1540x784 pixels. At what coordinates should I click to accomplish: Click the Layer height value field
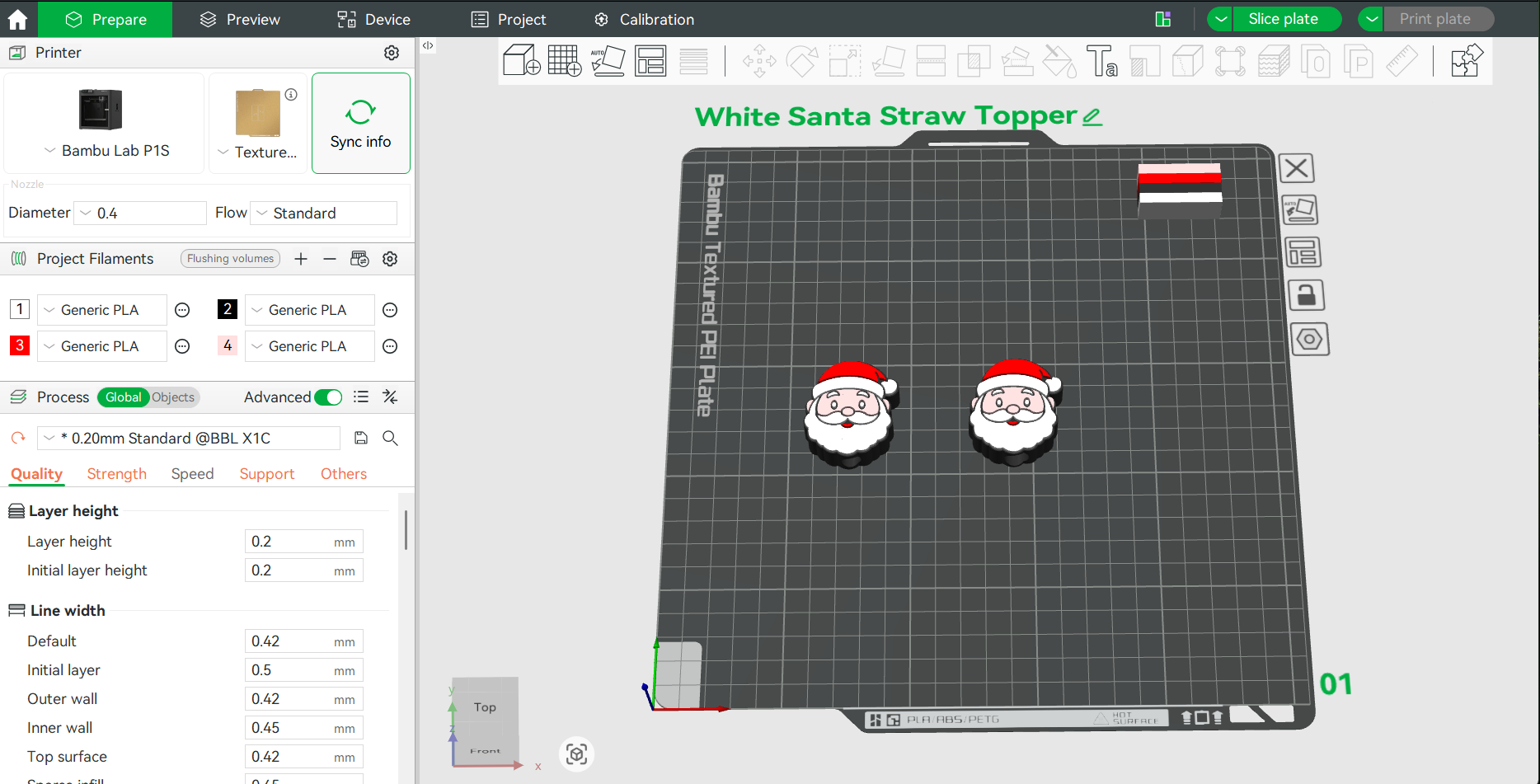click(303, 541)
